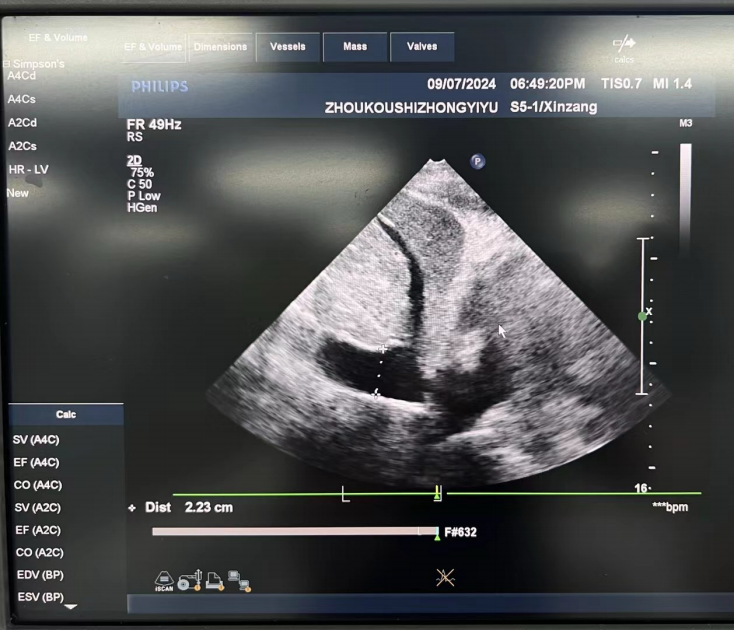Collapse the Simpson's tree group
Image resolution: width=734 pixels, height=630 pixels.
pyautogui.click(x=7, y=63)
